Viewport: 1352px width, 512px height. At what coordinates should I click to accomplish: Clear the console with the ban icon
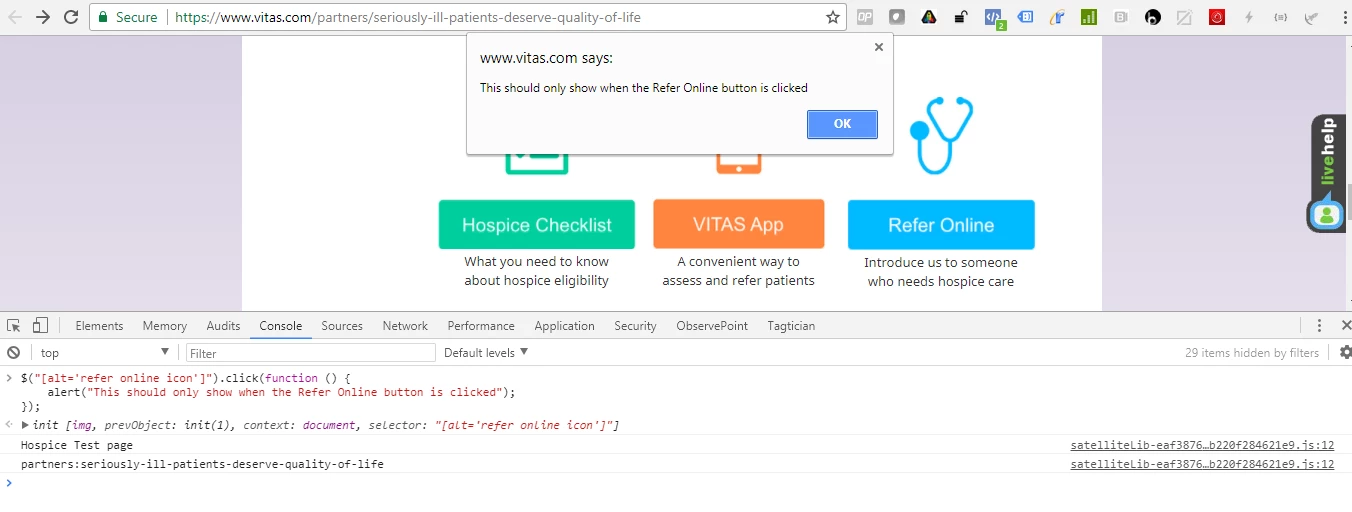[14, 352]
